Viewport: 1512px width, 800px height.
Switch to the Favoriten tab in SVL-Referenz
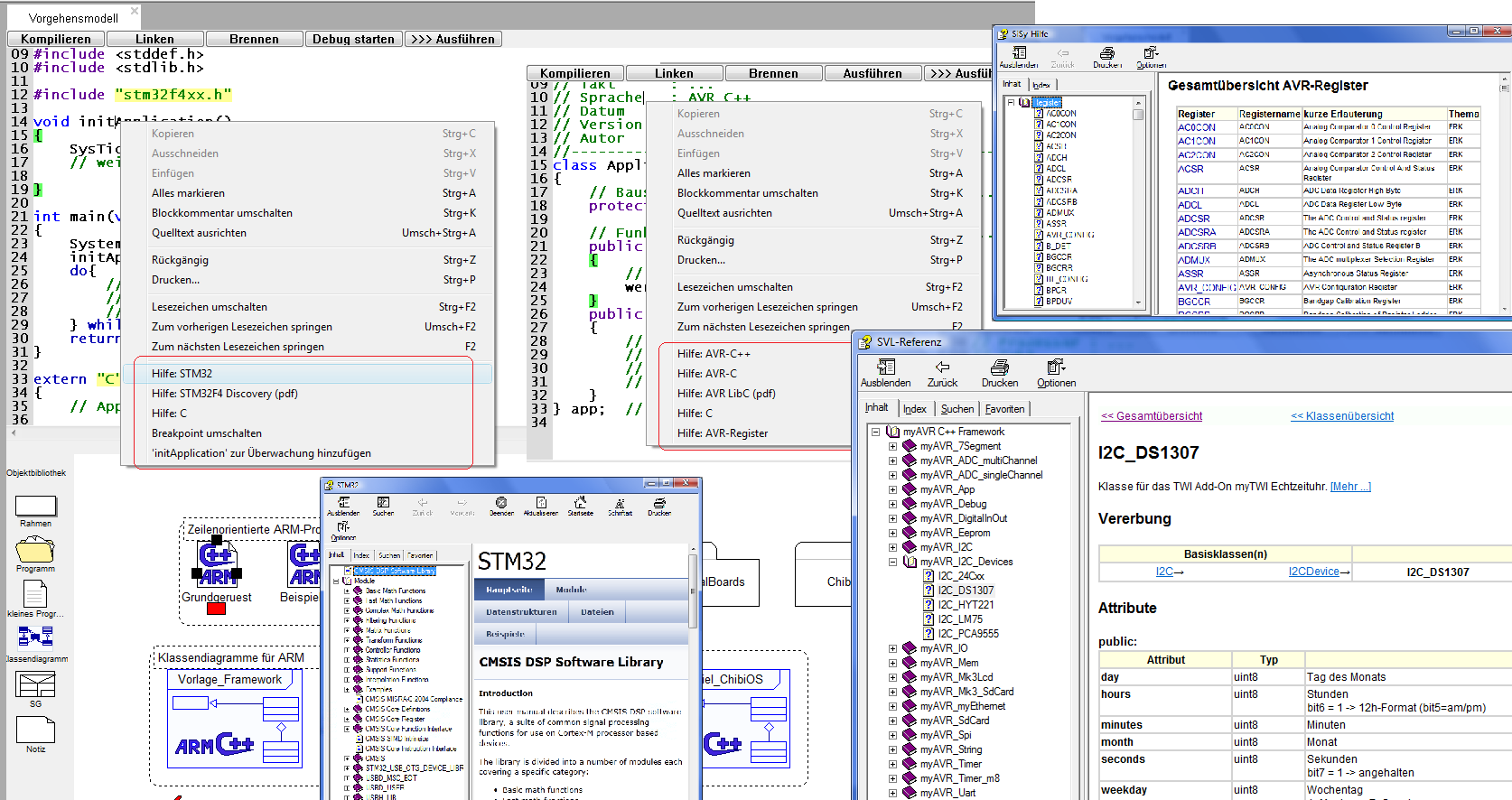pos(1004,409)
